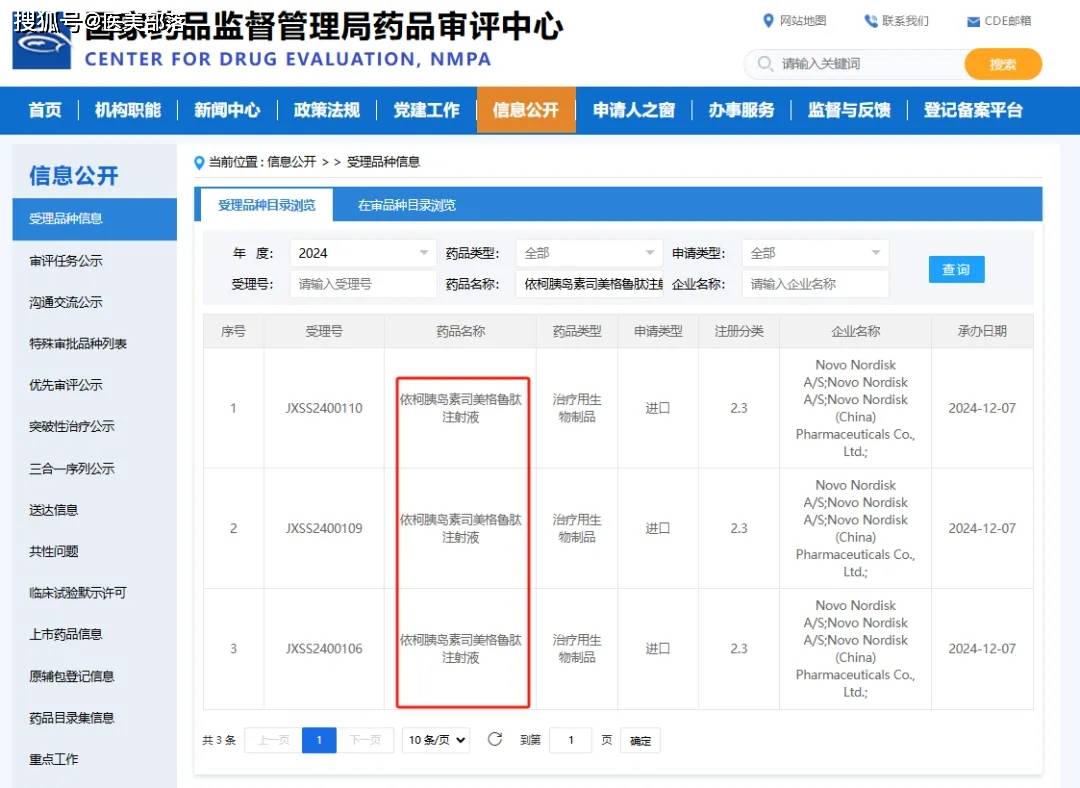This screenshot has width=1080, height=788.
Task: Open 政策法规 navigation menu
Action: [326, 110]
